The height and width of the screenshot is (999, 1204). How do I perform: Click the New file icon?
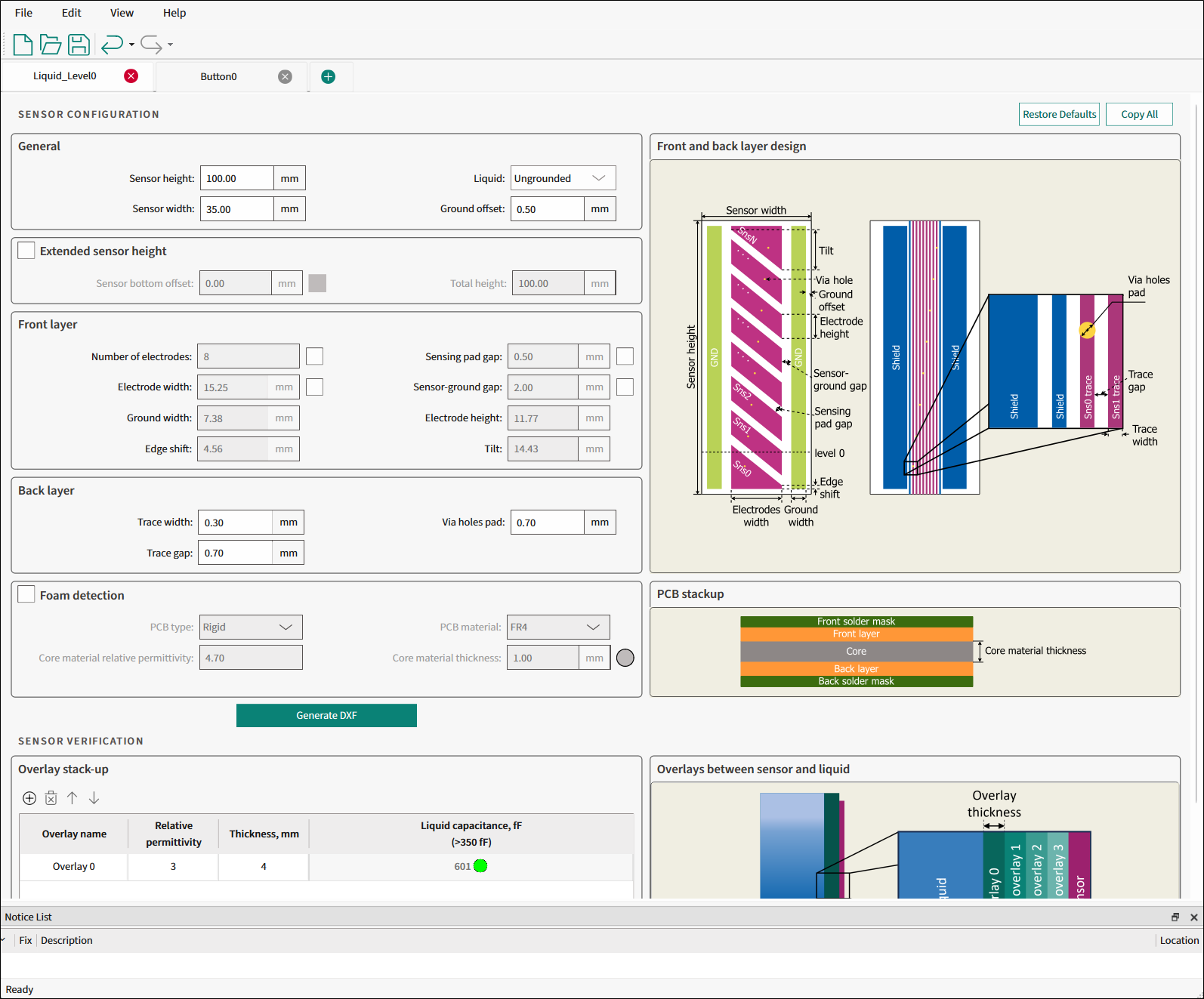pos(23,45)
